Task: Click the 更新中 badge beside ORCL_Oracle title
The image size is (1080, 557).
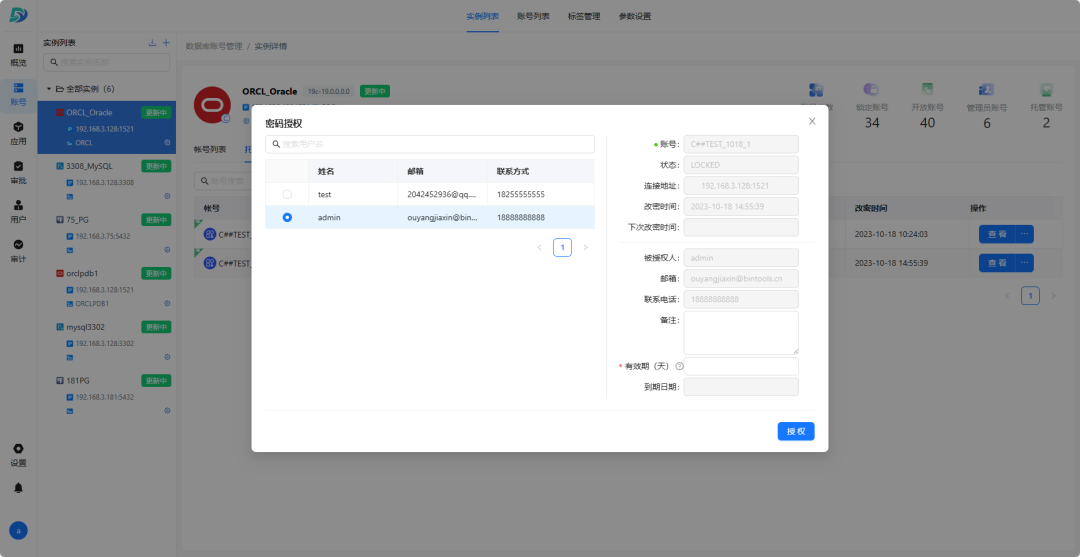Action: point(375,91)
